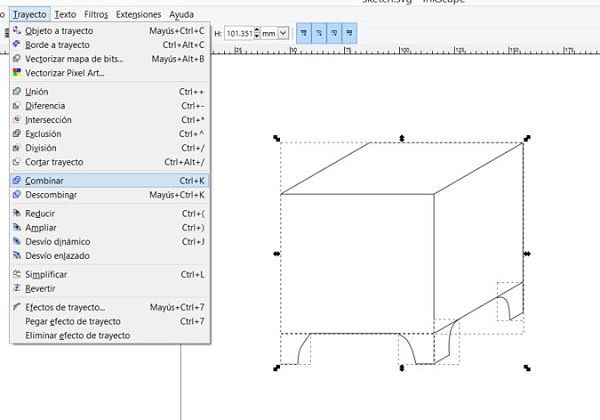Viewport: 600px width, 420px height.
Task: Open the Ayuda menu
Action: pos(181,15)
